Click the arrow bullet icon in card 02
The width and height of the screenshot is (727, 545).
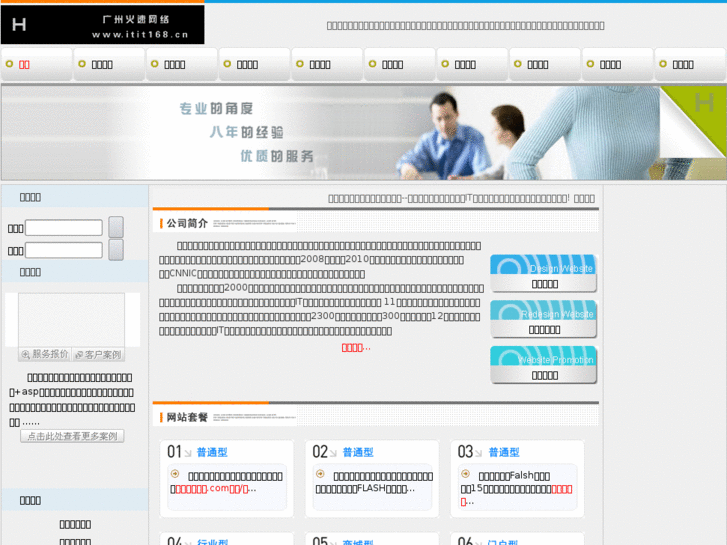click(x=320, y=474)
